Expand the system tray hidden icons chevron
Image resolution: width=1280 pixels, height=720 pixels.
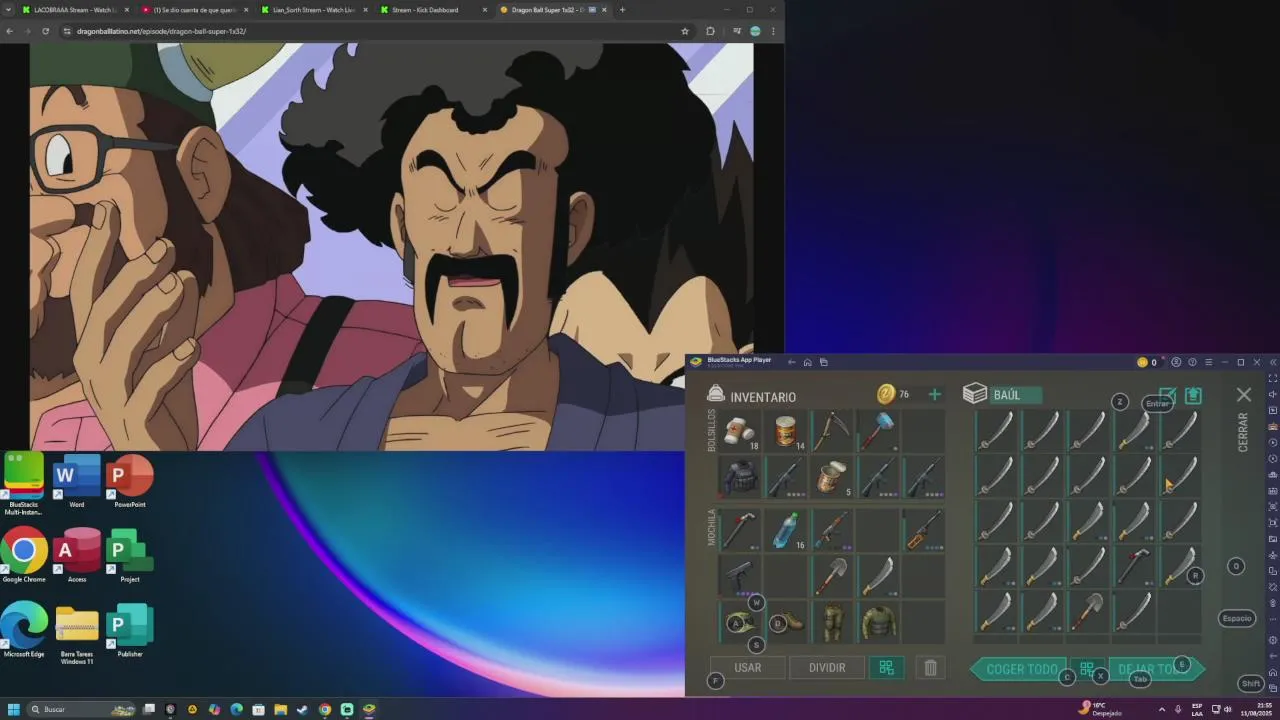pyautogui.click(x=1162, y=709)
